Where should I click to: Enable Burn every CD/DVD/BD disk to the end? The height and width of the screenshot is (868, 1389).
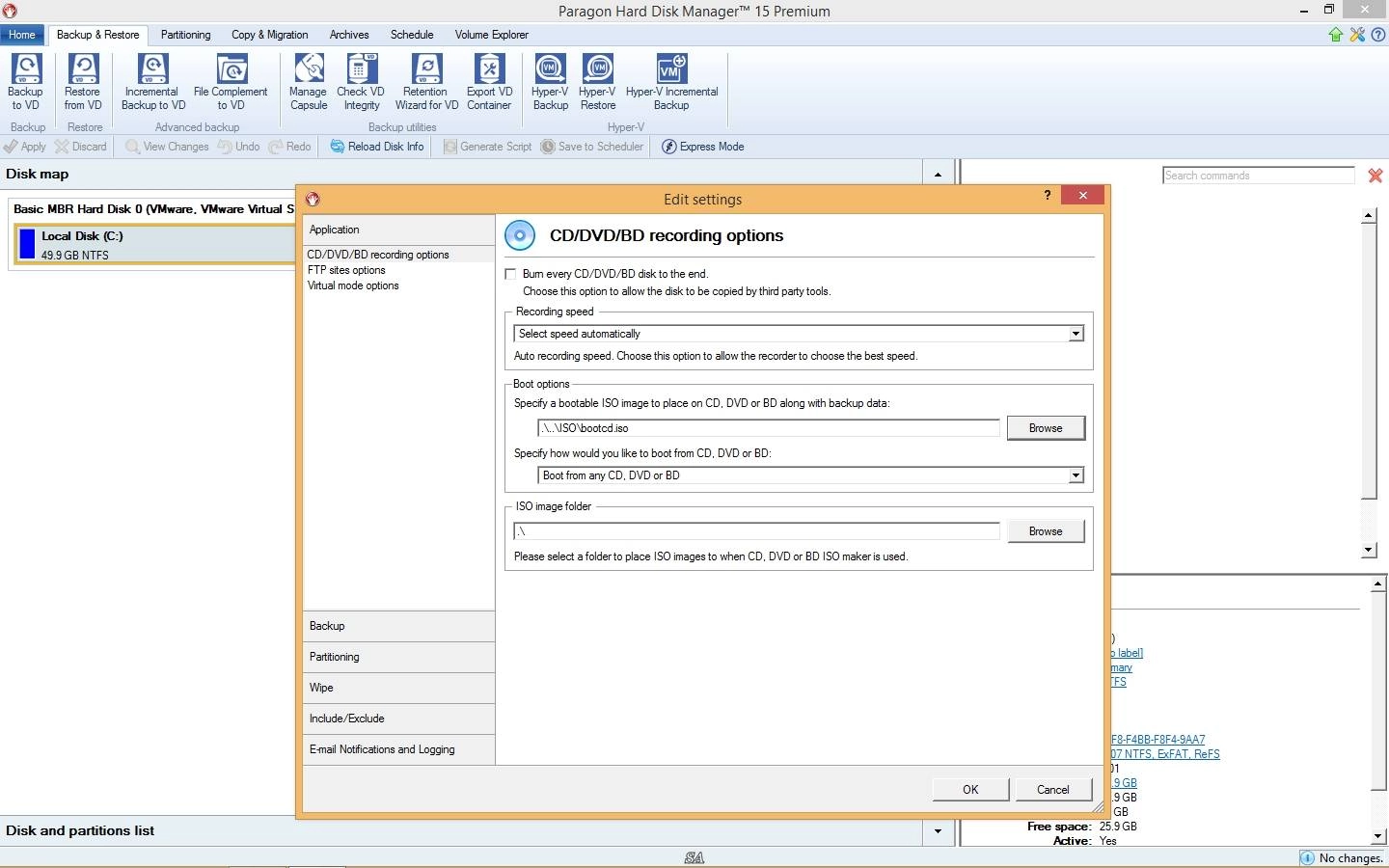point(510,274)
